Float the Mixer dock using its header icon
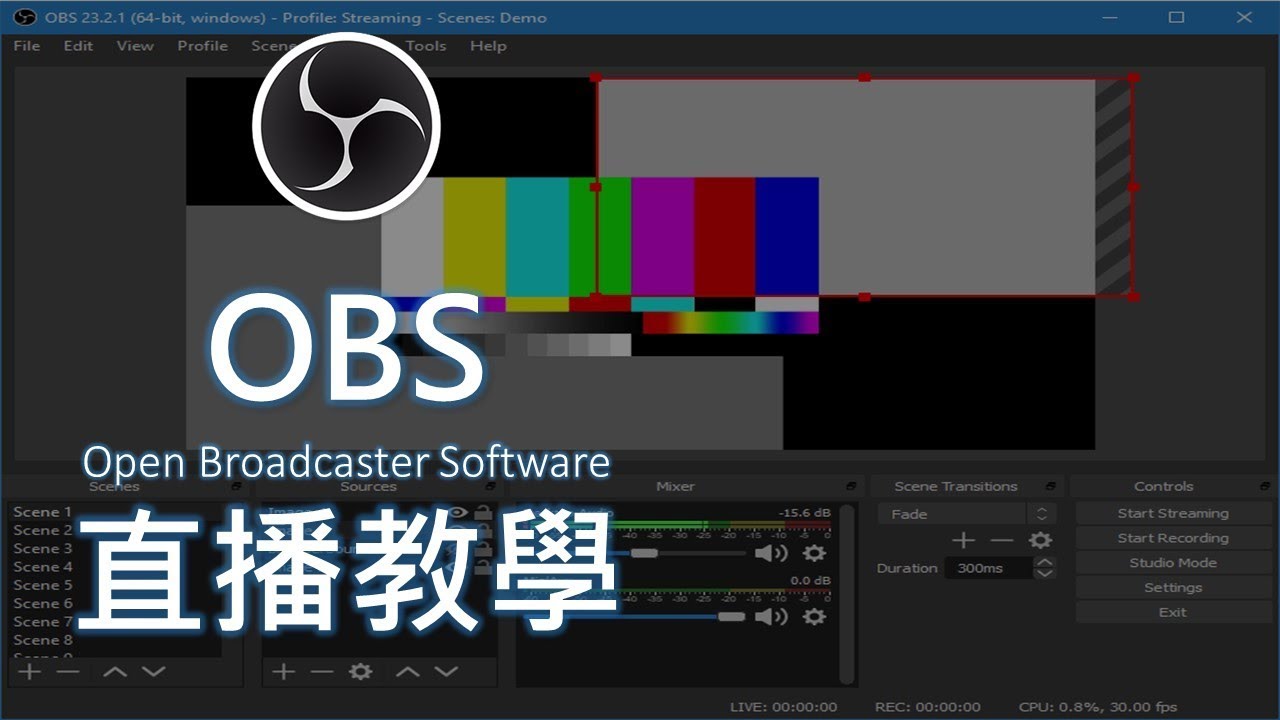 pyautogui.click(x=851, y=486)
